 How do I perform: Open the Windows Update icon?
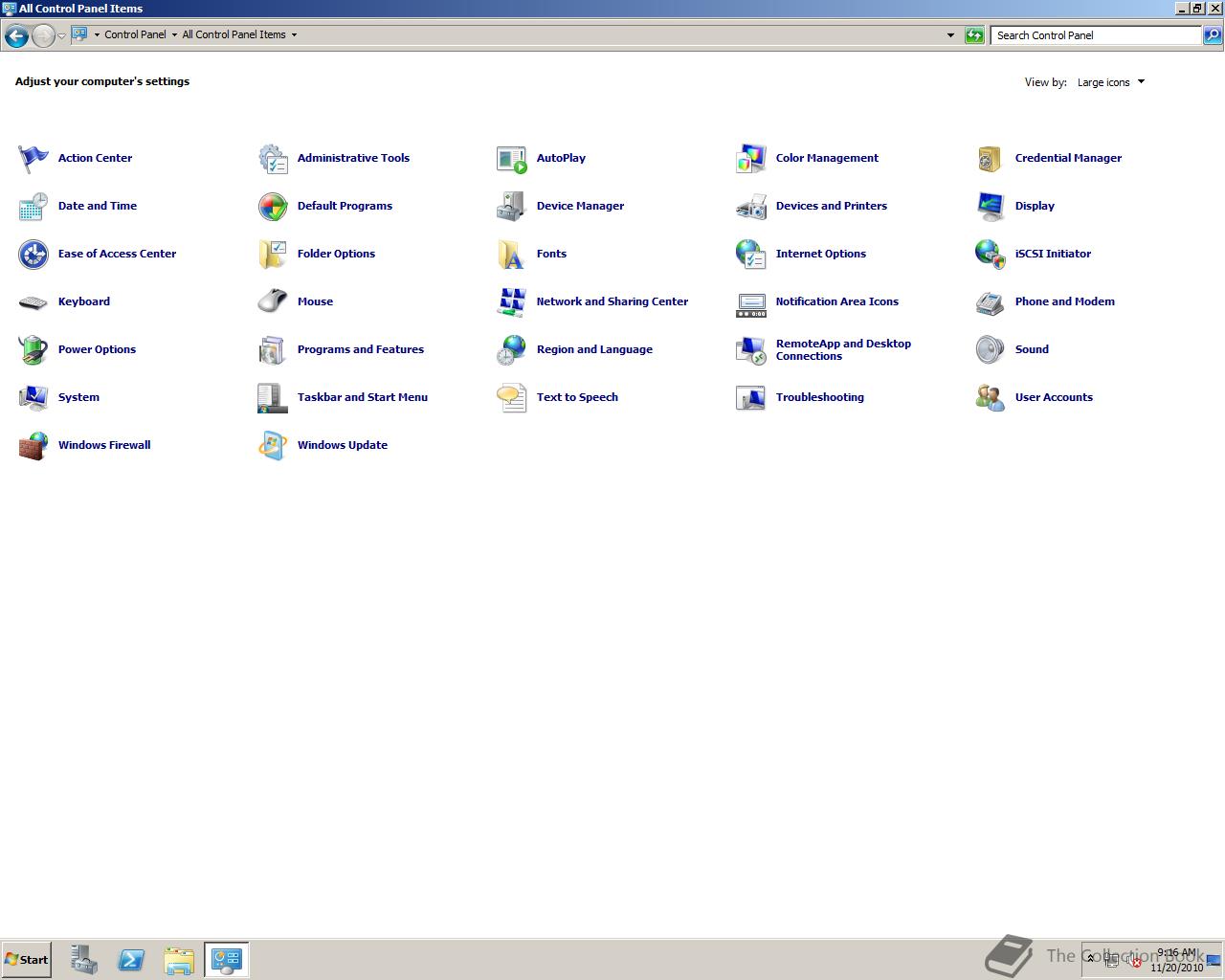tap(273, 445)
